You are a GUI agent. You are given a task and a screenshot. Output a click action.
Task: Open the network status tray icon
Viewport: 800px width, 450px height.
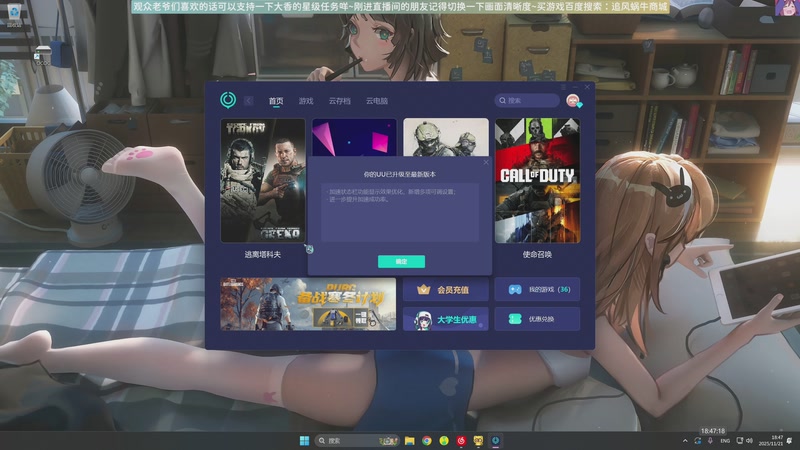[740, 441]
